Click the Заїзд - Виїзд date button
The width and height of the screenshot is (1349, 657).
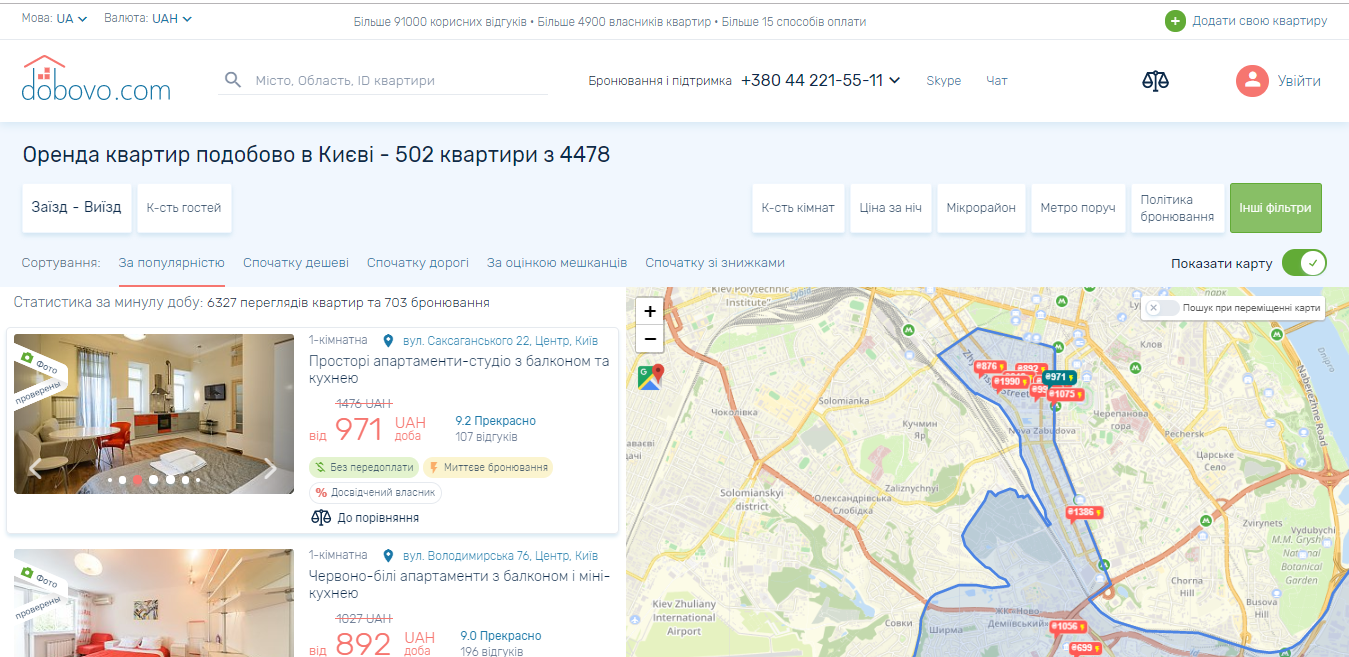(76, 208)
